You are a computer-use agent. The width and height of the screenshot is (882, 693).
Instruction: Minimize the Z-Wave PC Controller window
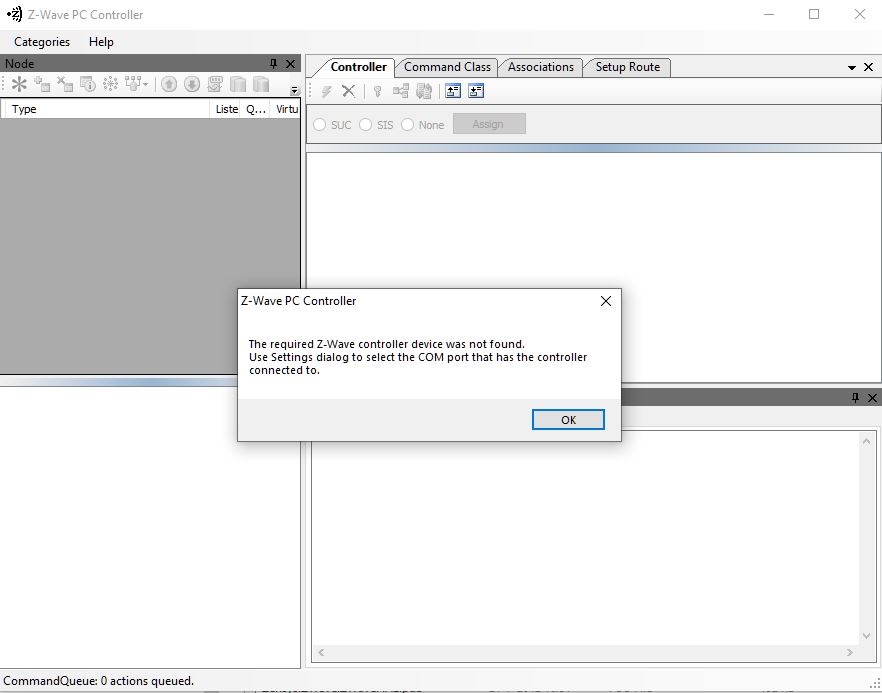pos(770,14)
